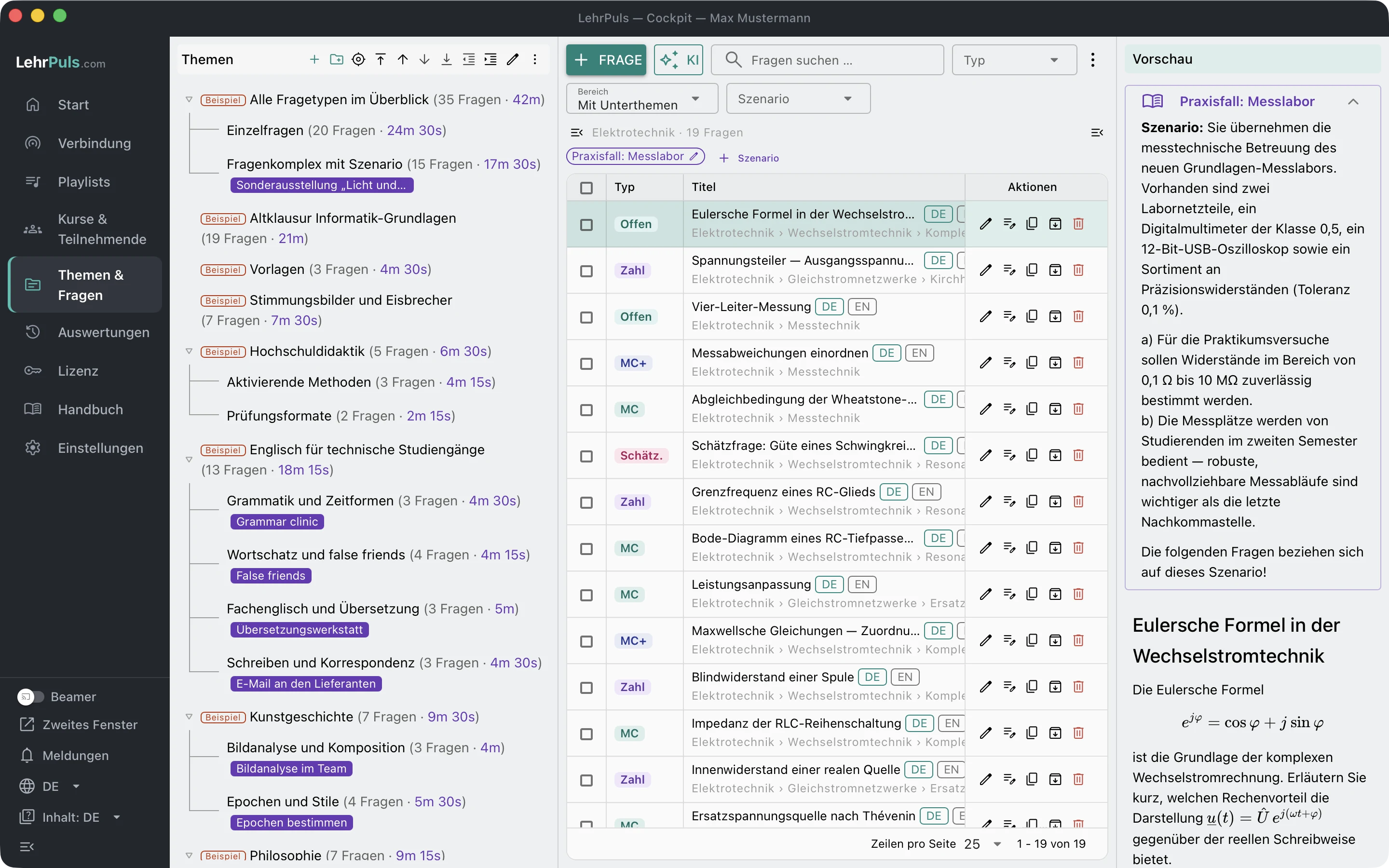
Task: Check the Leistungsanpassung row checkbox
Action: [x=586, y=596]
